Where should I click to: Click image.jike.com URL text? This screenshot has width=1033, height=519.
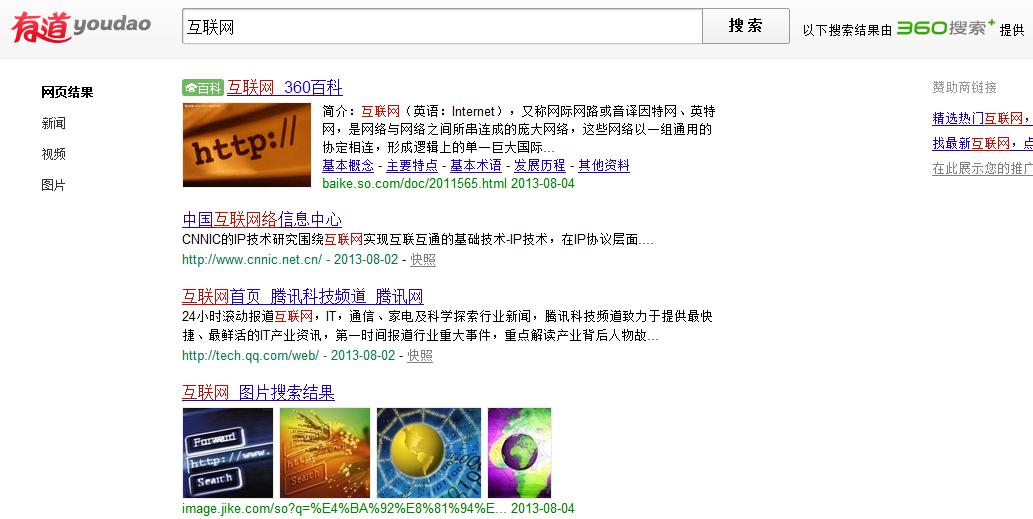coord(345,508)
